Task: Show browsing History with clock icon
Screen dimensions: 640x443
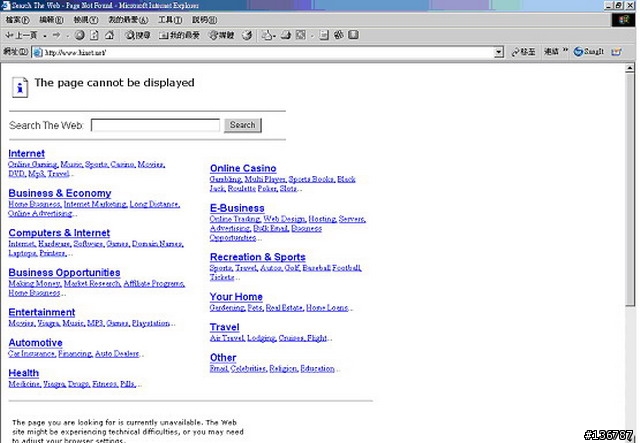Action: (x=247, y=36)
